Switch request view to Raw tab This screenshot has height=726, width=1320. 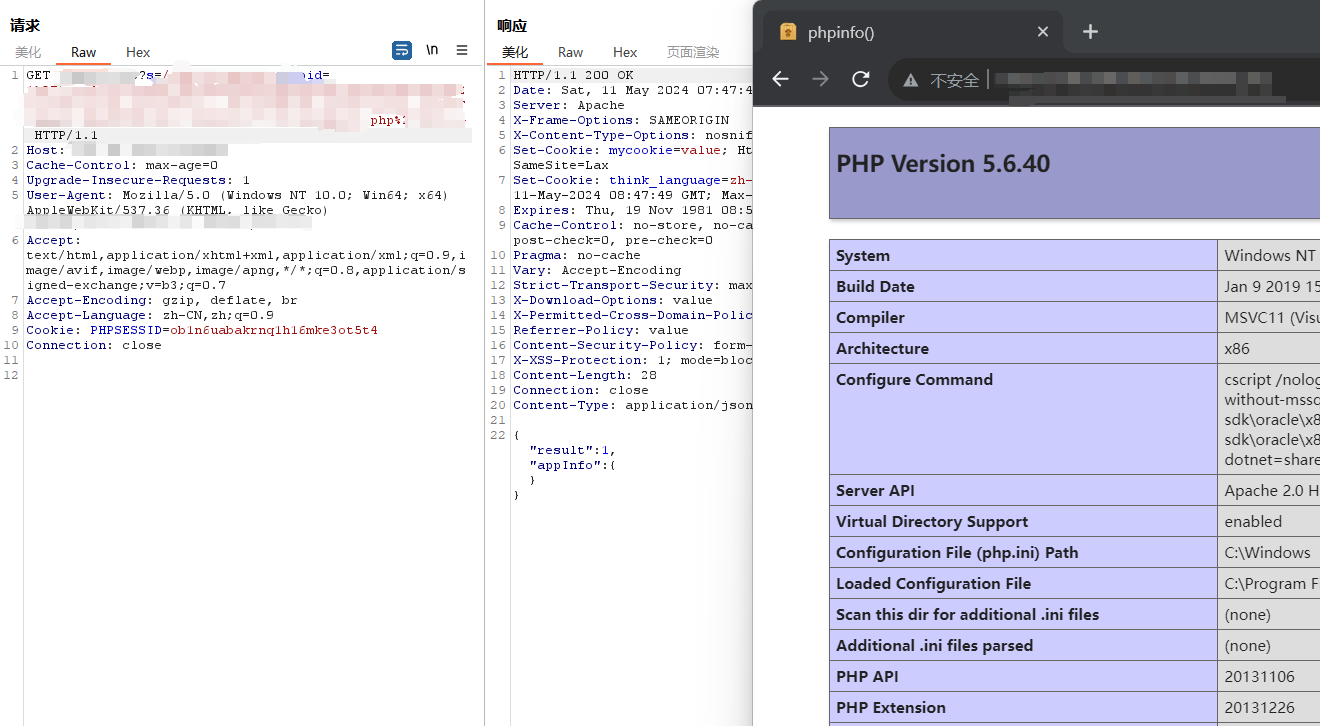click(84, 52)
